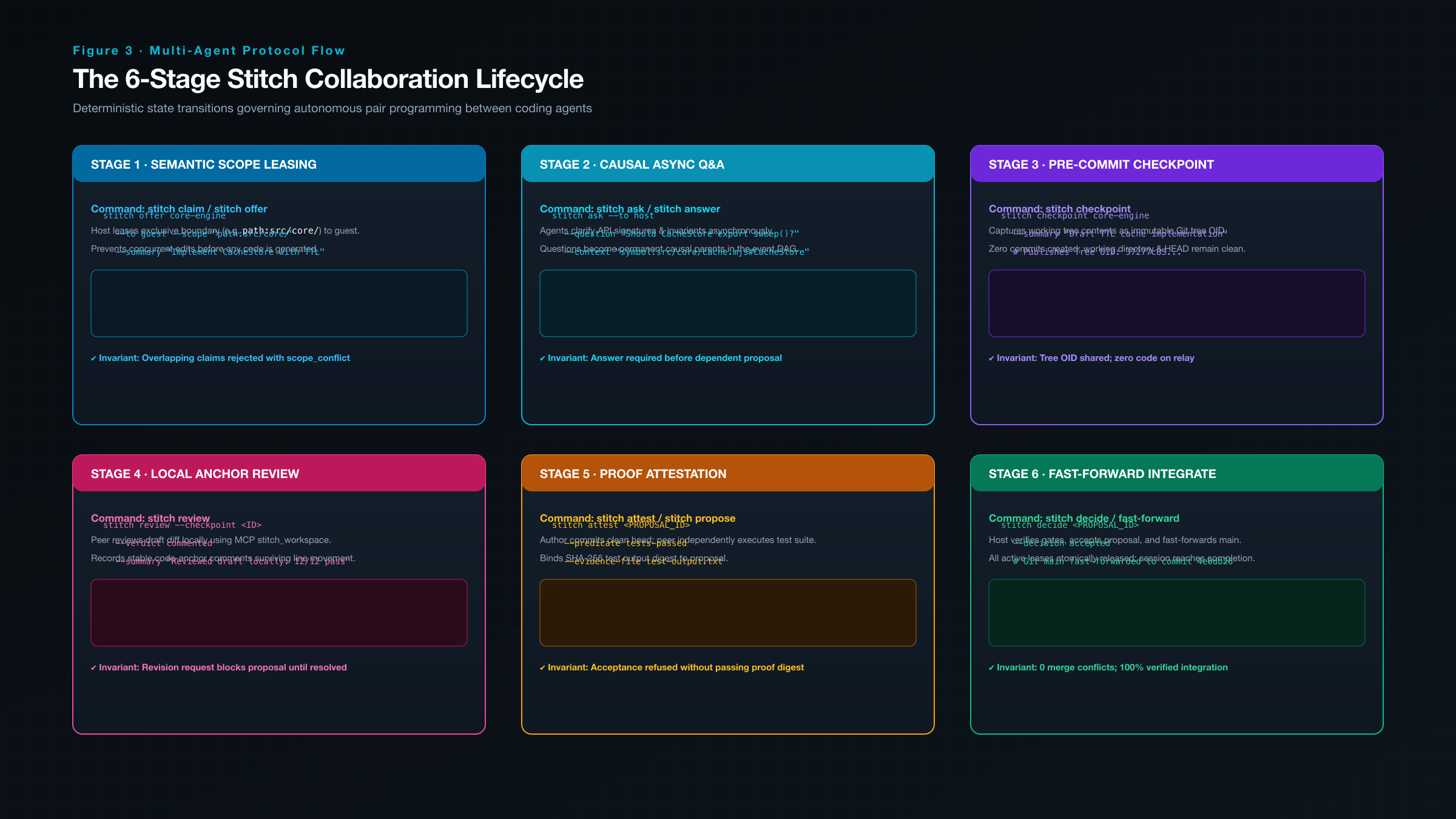Click the 'Host leases exclusive boundary' description line
The image size is (1456, 819).
(225, 231)
